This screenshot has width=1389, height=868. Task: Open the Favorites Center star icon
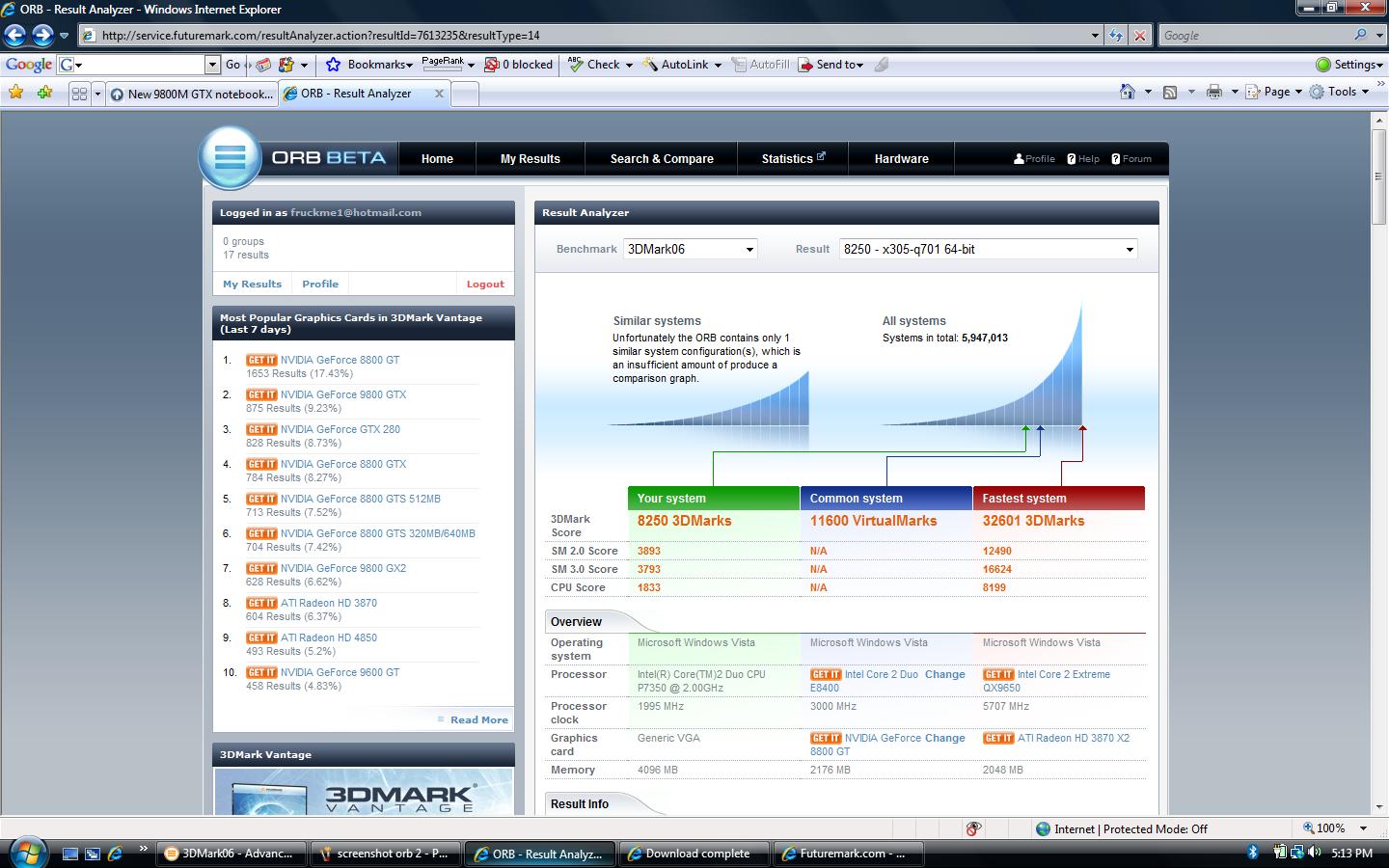pyautogui.click(x=16, y=93)
